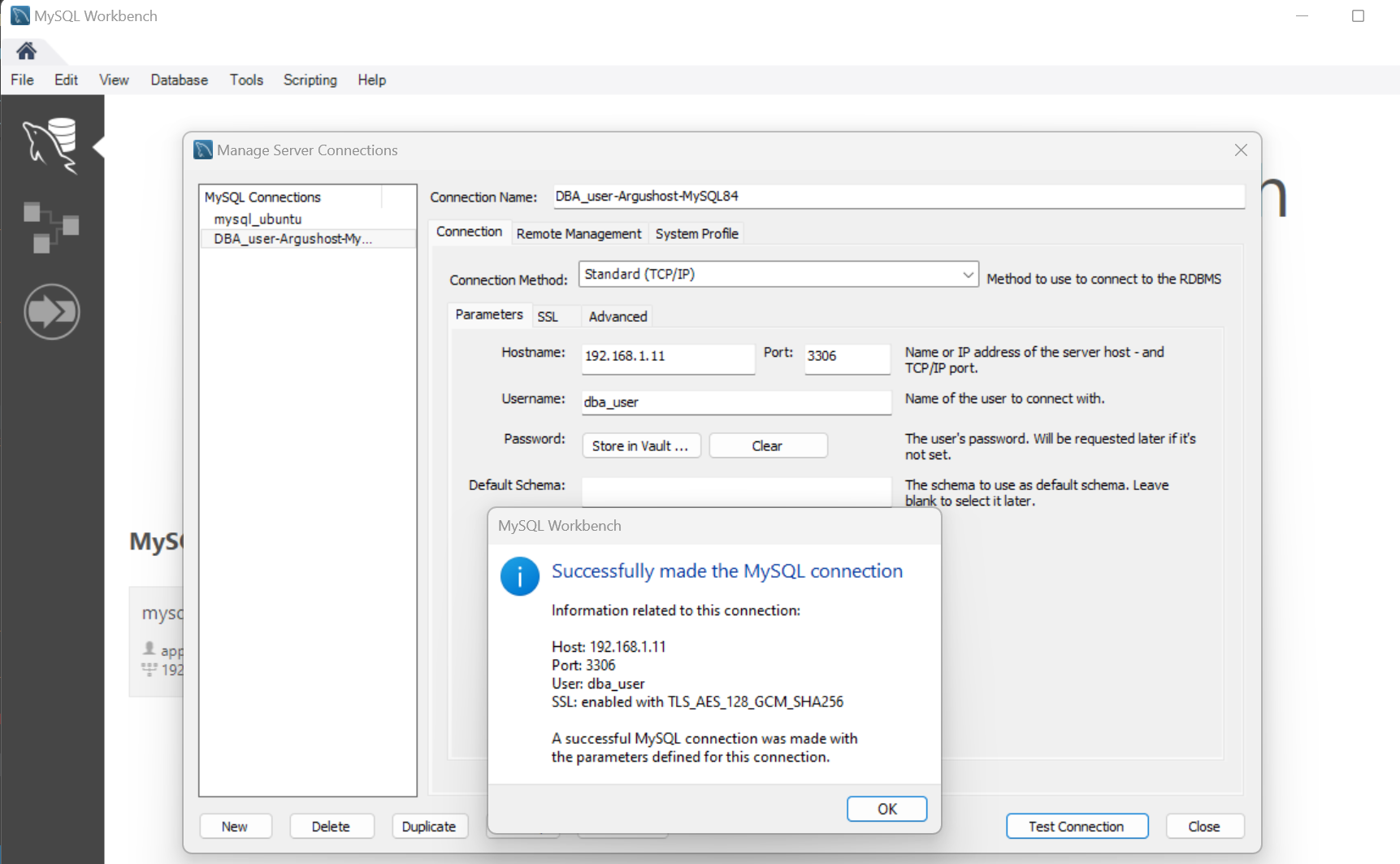1400x864 pixels.
Task: Click the 'Port: 3306' line in popup
Action: coord(583,665)
